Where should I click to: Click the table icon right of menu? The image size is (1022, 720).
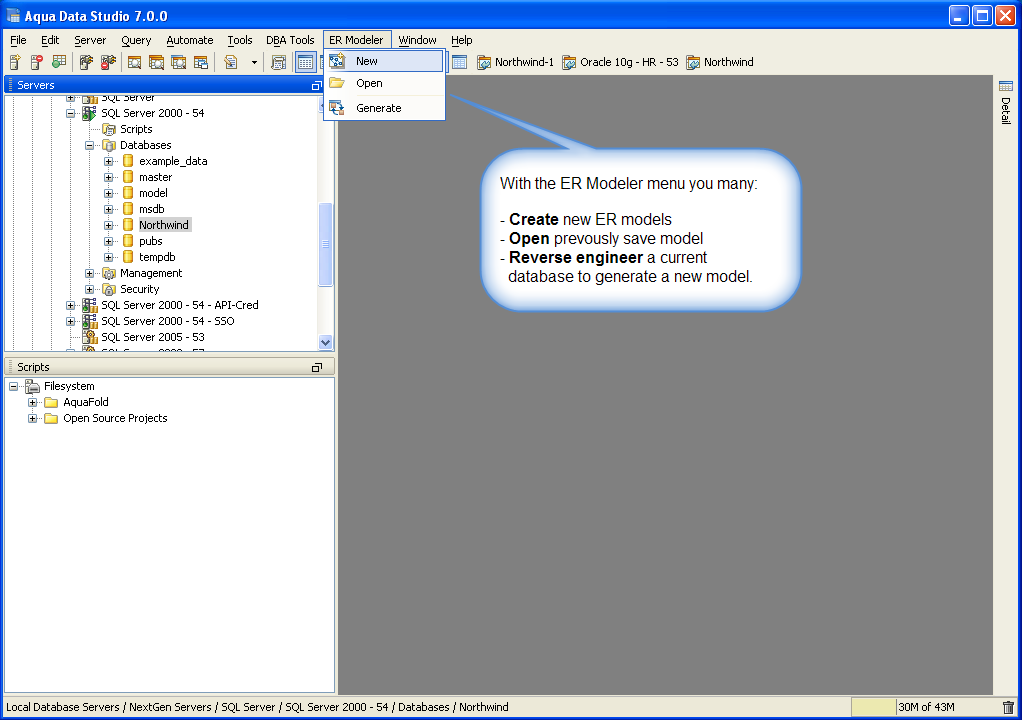[460, 62]
